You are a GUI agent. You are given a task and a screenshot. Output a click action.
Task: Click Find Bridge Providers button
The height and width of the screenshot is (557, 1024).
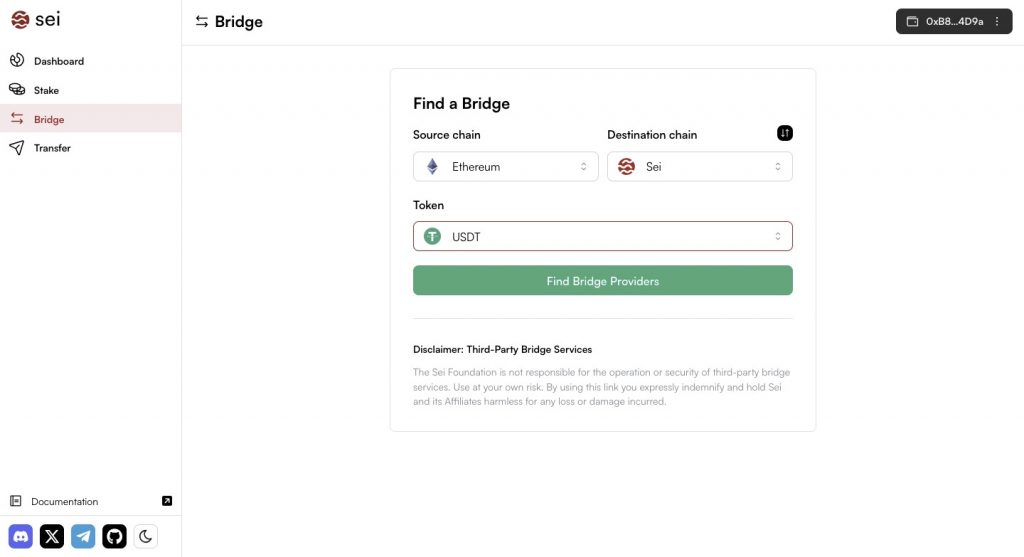pyautogui.click(x=602, y=281)
